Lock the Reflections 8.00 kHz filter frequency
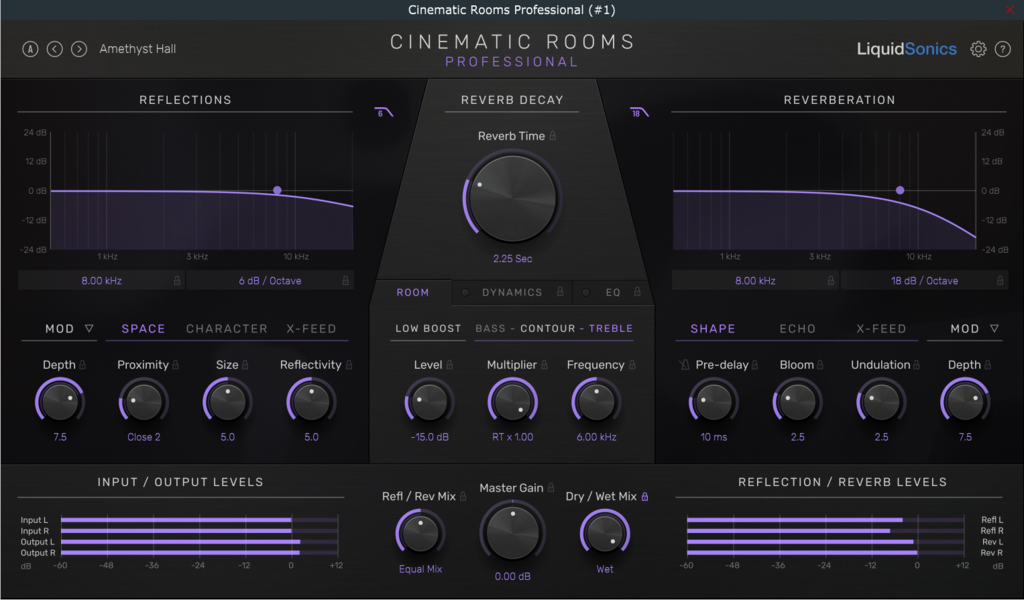This screenshot has width=1024, height=600. [x=176, y=281]
